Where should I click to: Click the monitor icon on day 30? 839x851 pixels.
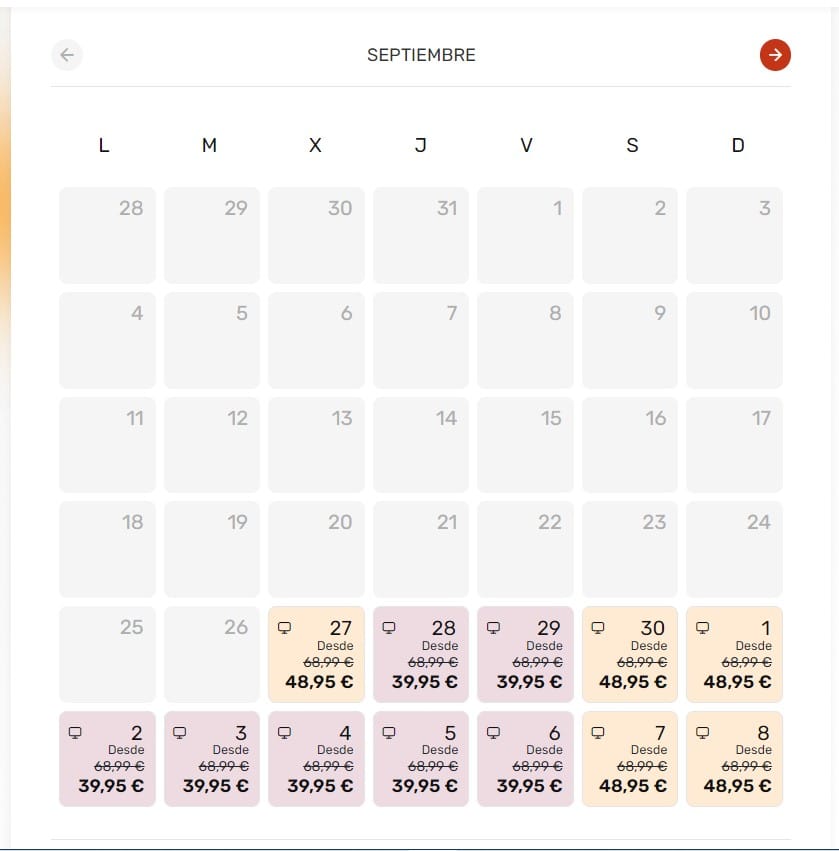[x=598, y=628]
